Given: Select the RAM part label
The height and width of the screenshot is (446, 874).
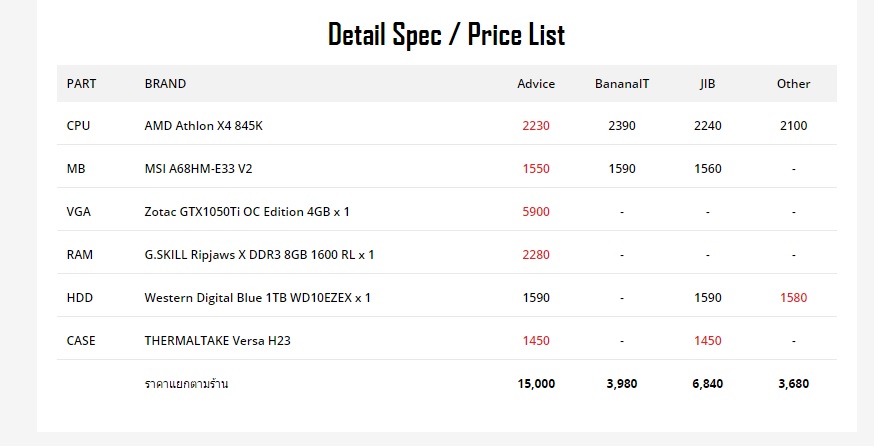Looking at the screenshot, I should click(x=80, y=255).
